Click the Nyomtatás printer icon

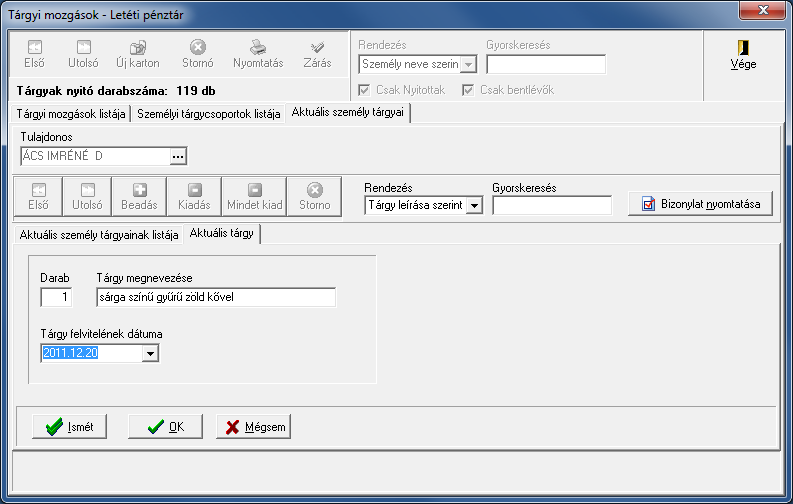click(258, 47)
